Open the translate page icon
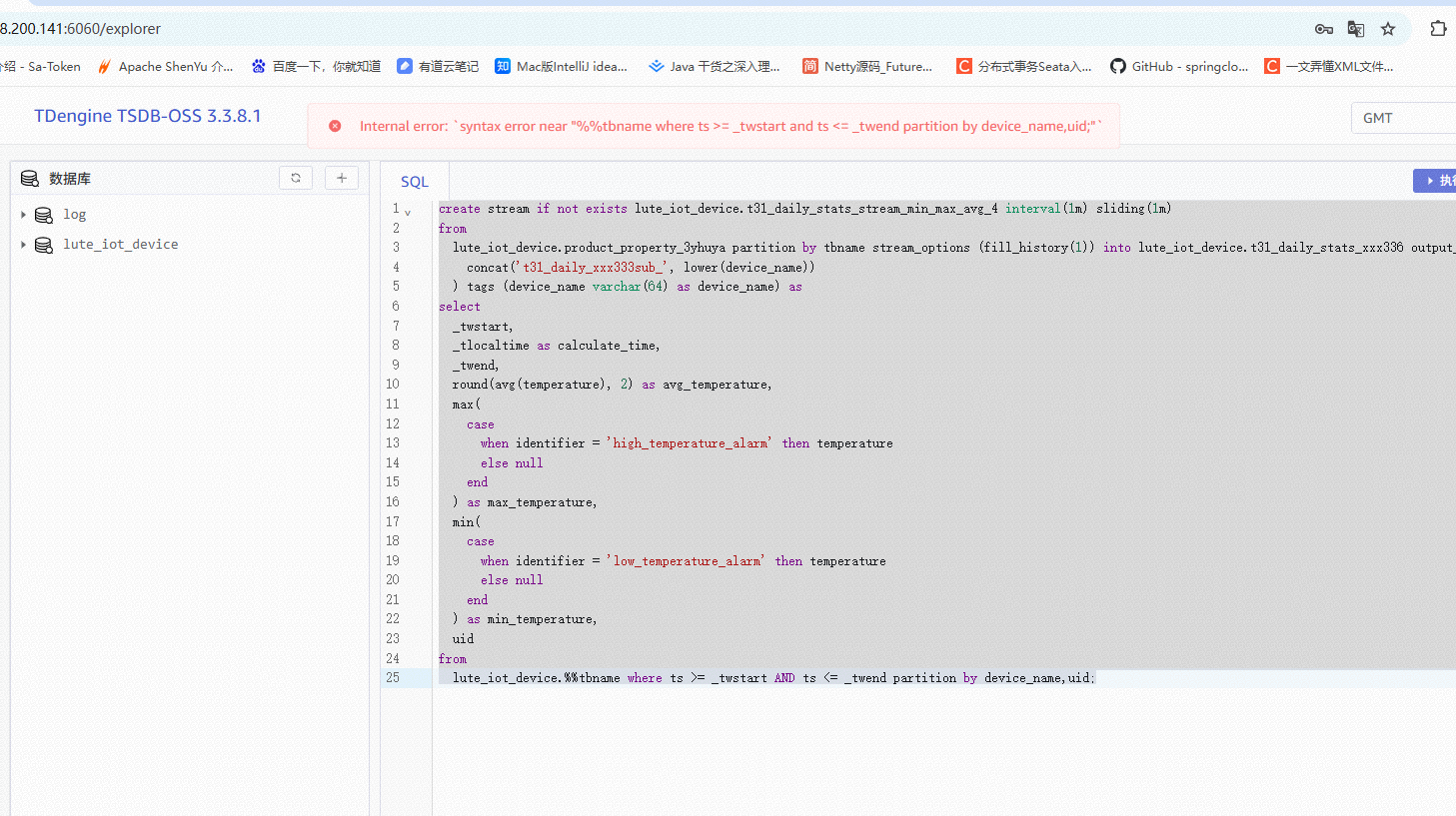 [1356, 29]
